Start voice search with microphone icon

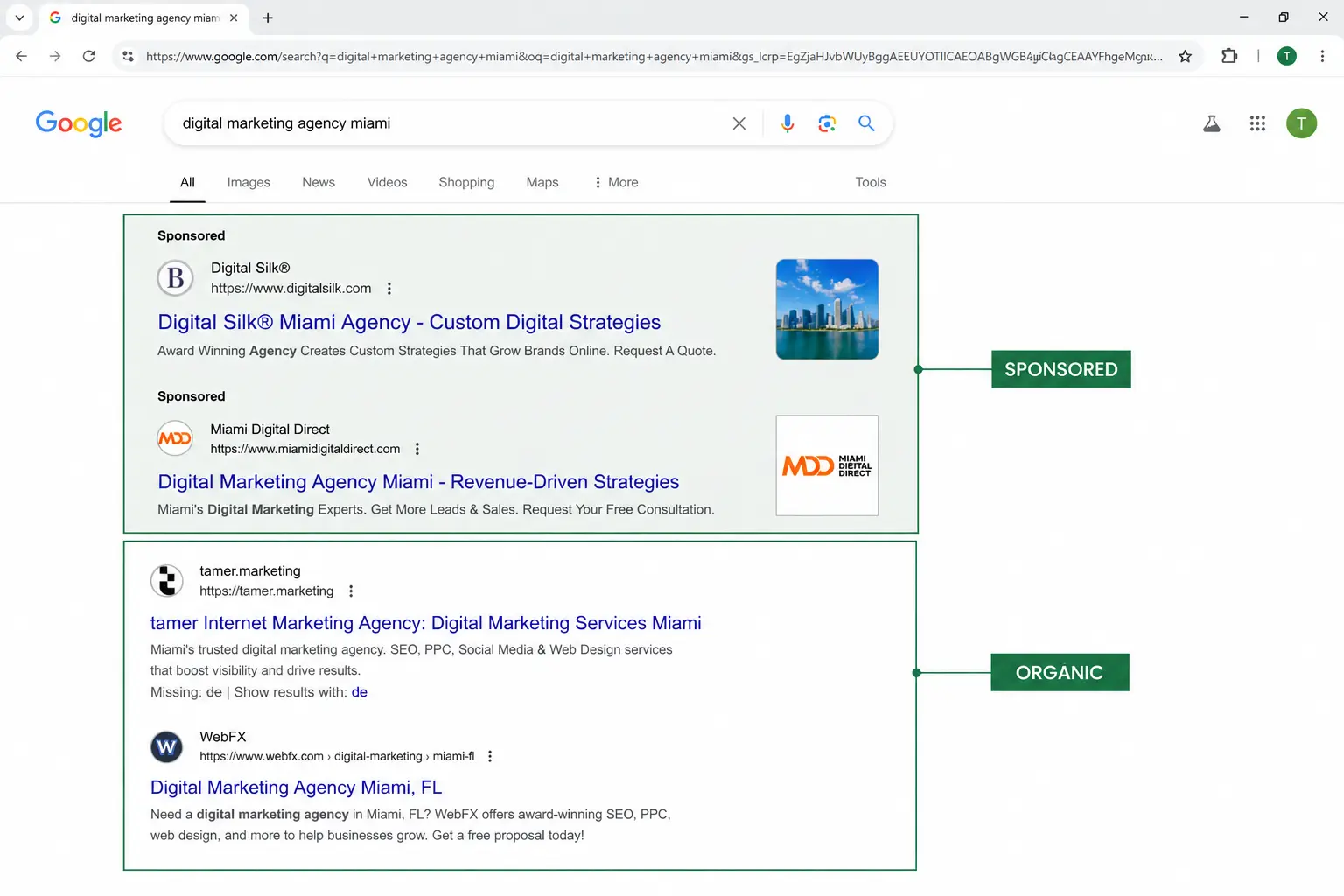(x=787, y=123)
